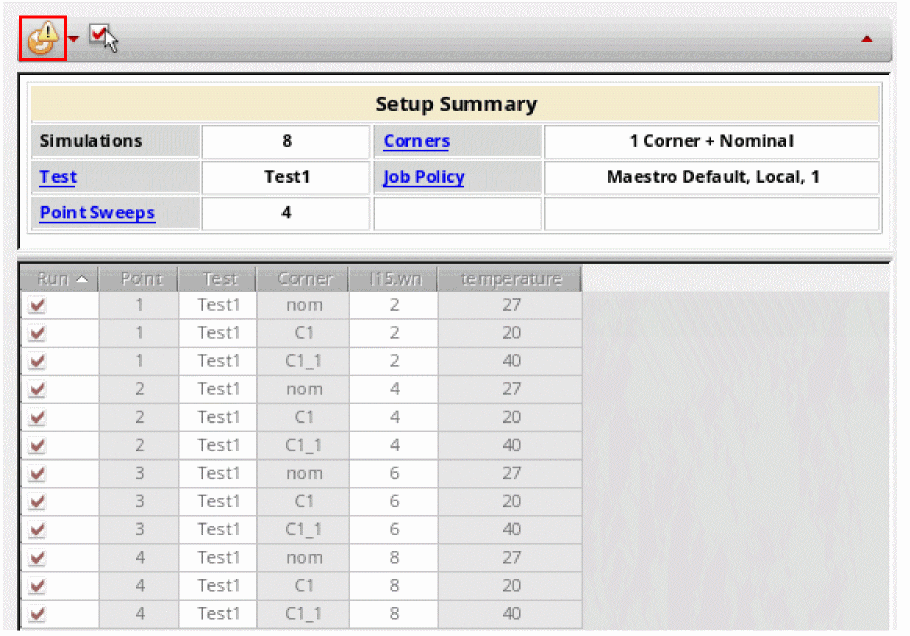Image resolution: width=910 pixels, height=636 pixels.
Task: Select temperature 40 in point 4 C1_1 row
Action: point(511,613)
